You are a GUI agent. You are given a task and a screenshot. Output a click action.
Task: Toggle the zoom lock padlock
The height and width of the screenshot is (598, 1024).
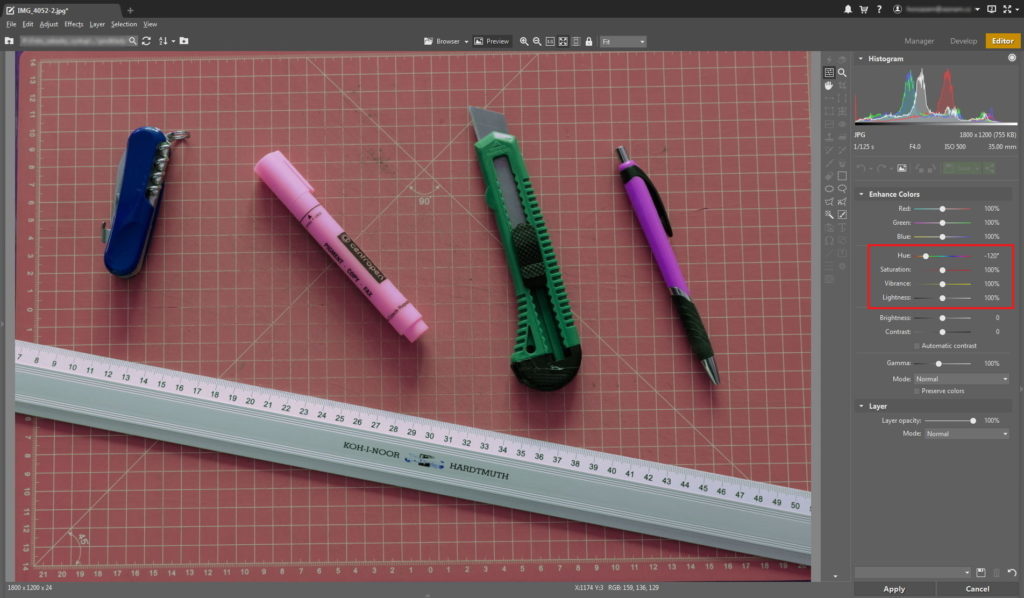tap(589, 41)
